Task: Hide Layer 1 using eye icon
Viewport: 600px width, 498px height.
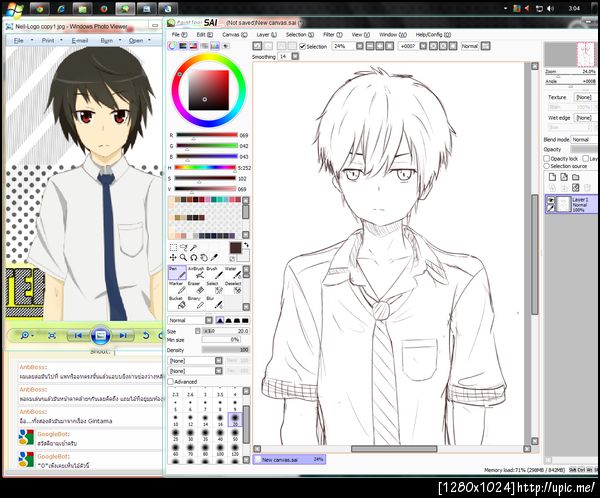Action: pos(551,200)
